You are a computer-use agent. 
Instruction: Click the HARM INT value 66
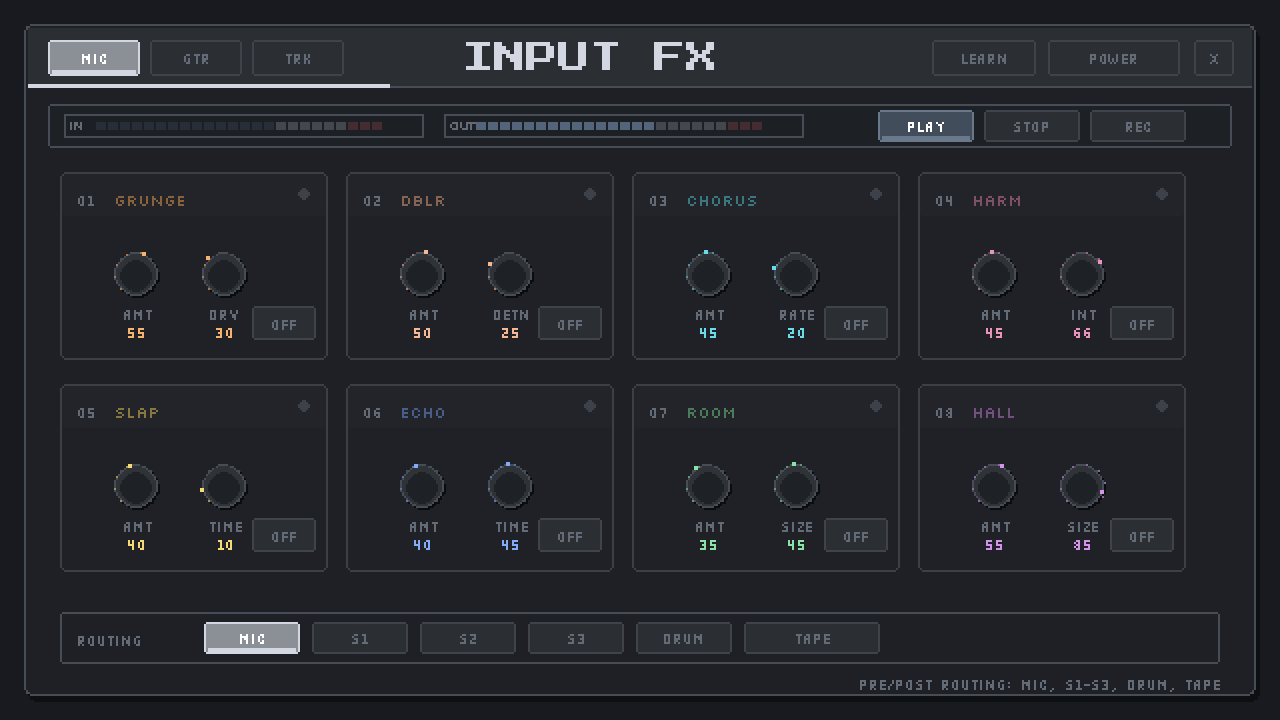click(x=1082, y=333)
